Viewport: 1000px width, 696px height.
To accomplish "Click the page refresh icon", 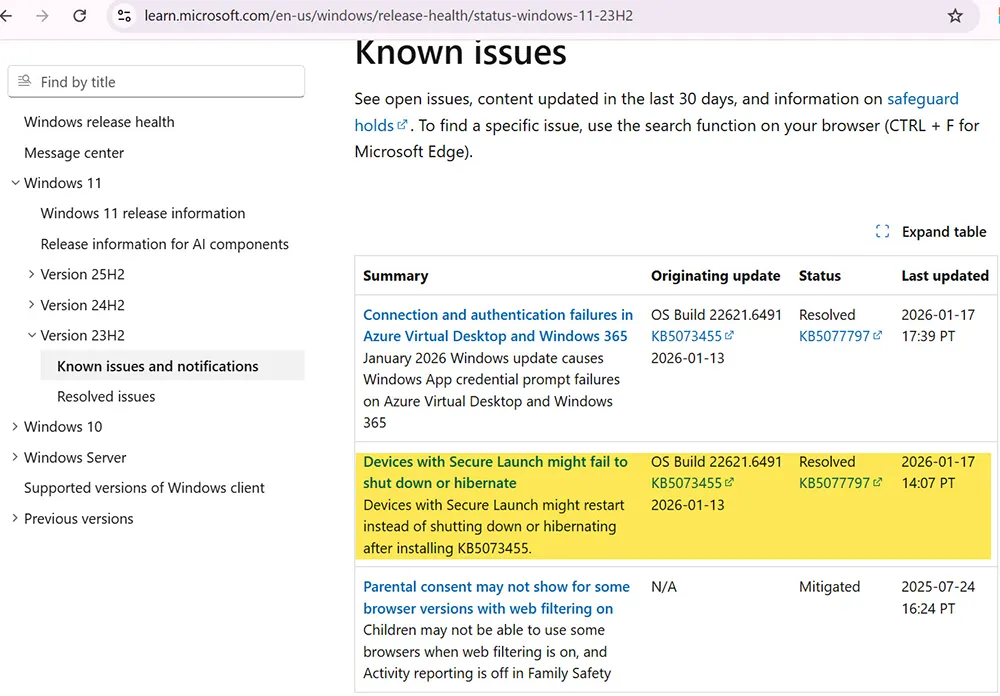I will 80,16.
